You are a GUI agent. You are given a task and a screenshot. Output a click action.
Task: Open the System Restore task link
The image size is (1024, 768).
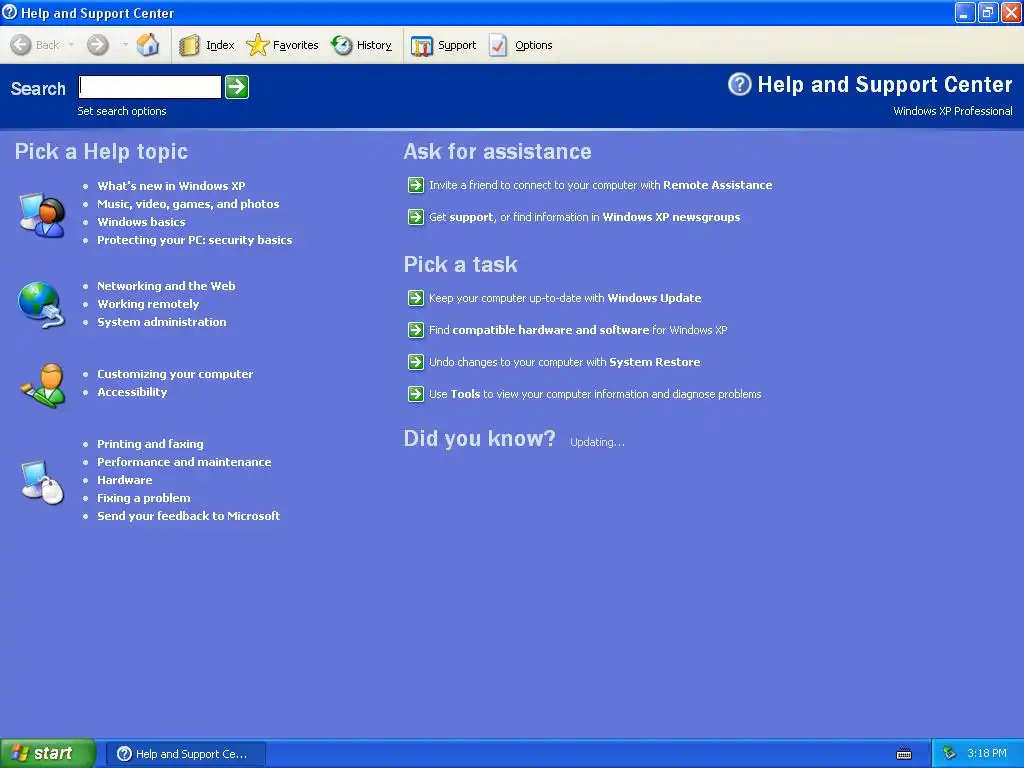(564, 362)
